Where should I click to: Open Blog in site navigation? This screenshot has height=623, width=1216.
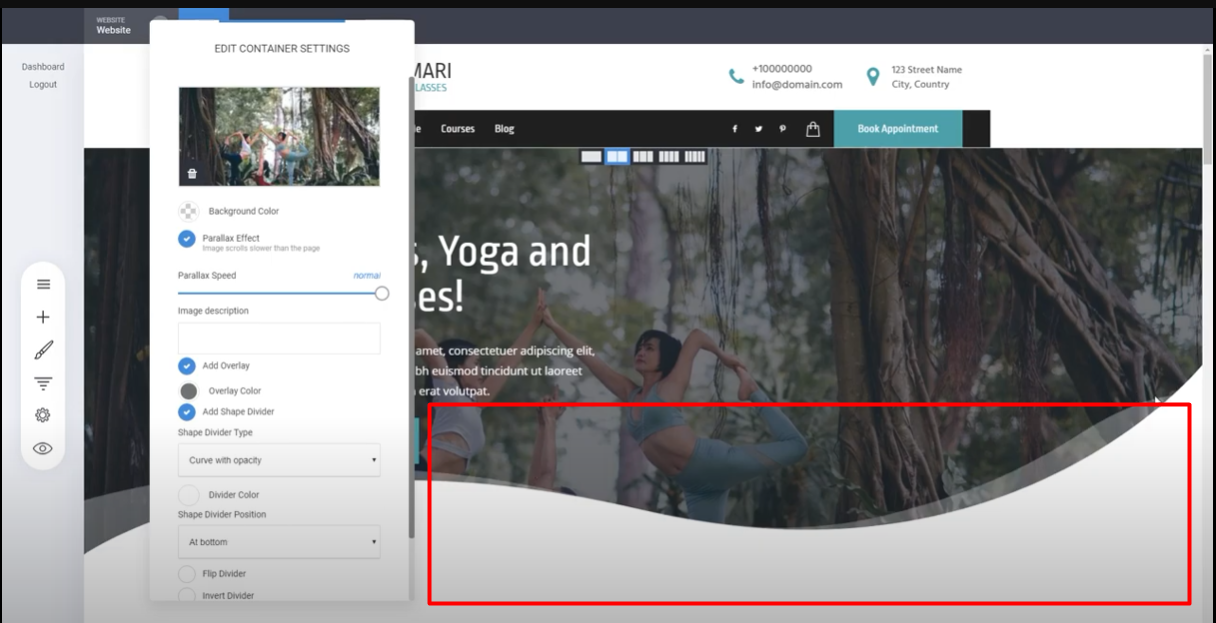(x=504, y=129)
